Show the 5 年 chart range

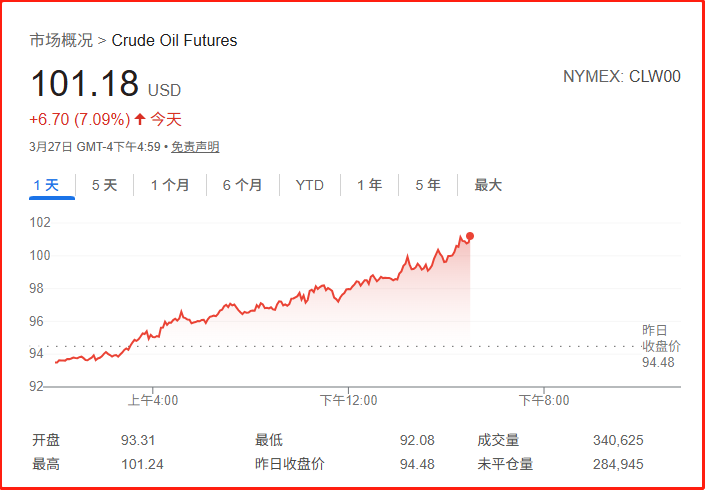(427, 185)
